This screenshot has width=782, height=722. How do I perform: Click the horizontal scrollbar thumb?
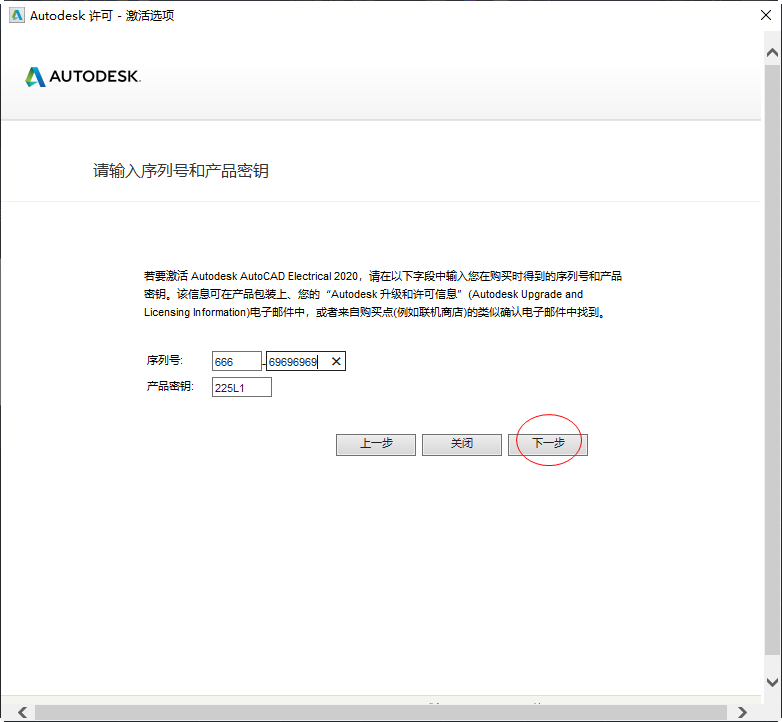[x=381, y=712]
